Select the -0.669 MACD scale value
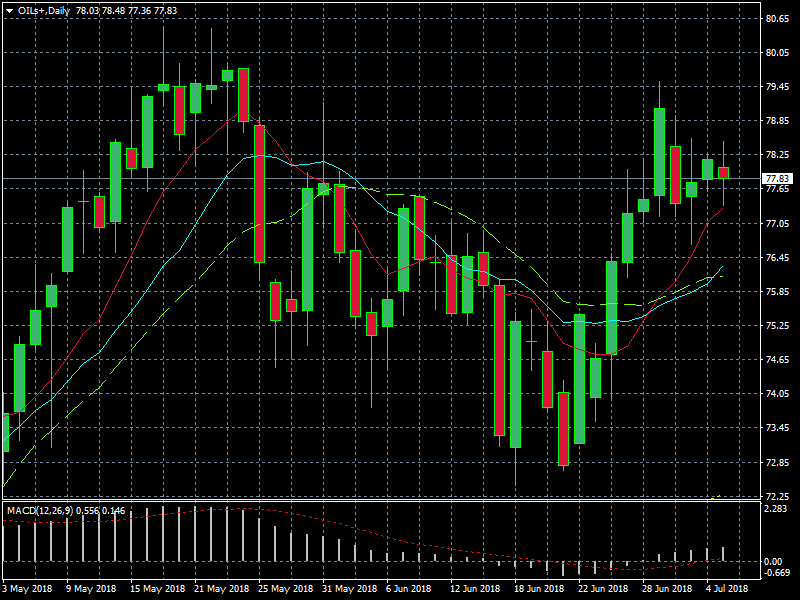 [777, 574]
